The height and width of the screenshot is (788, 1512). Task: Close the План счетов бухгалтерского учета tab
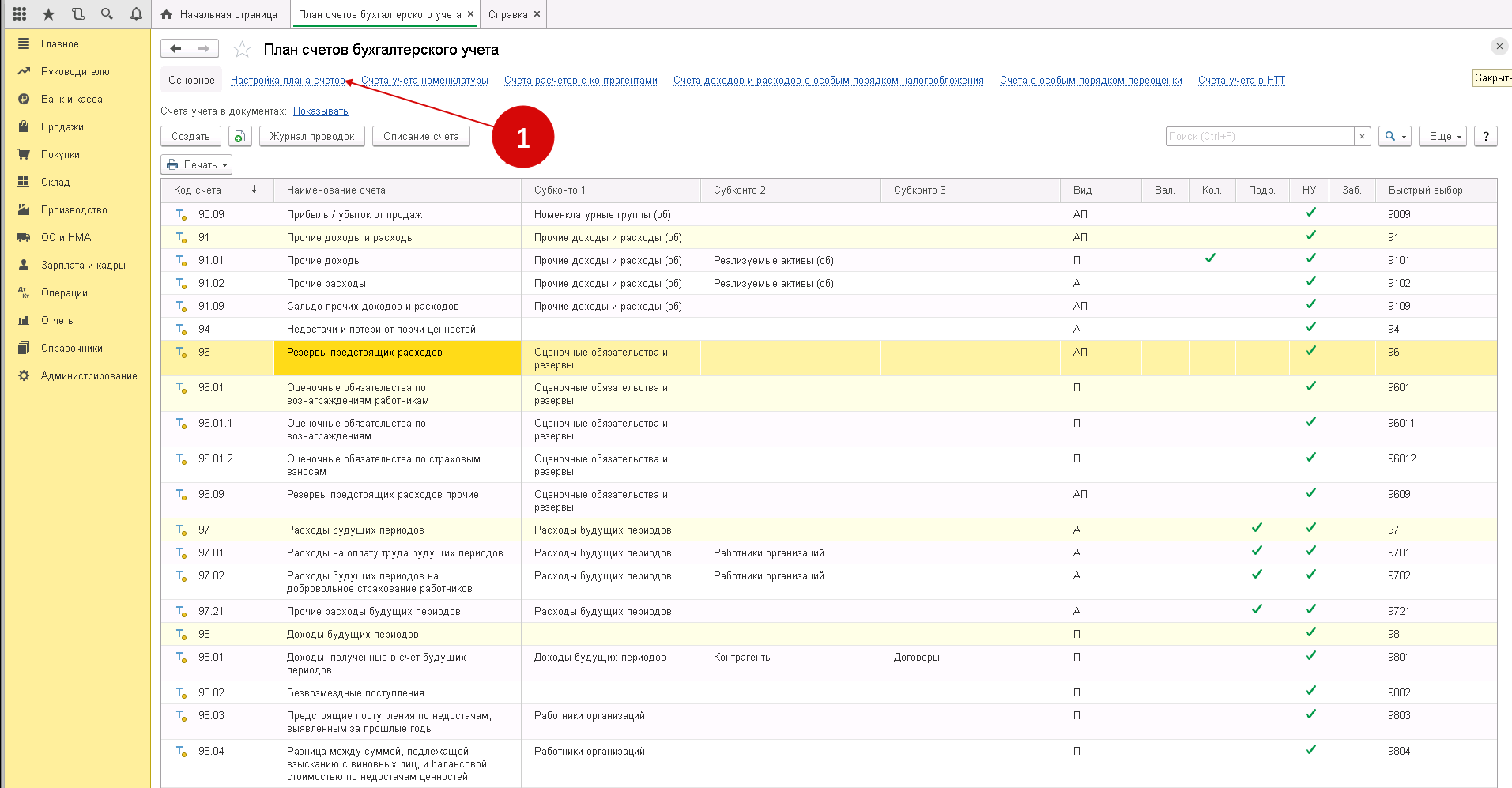[x=470, y=14]
